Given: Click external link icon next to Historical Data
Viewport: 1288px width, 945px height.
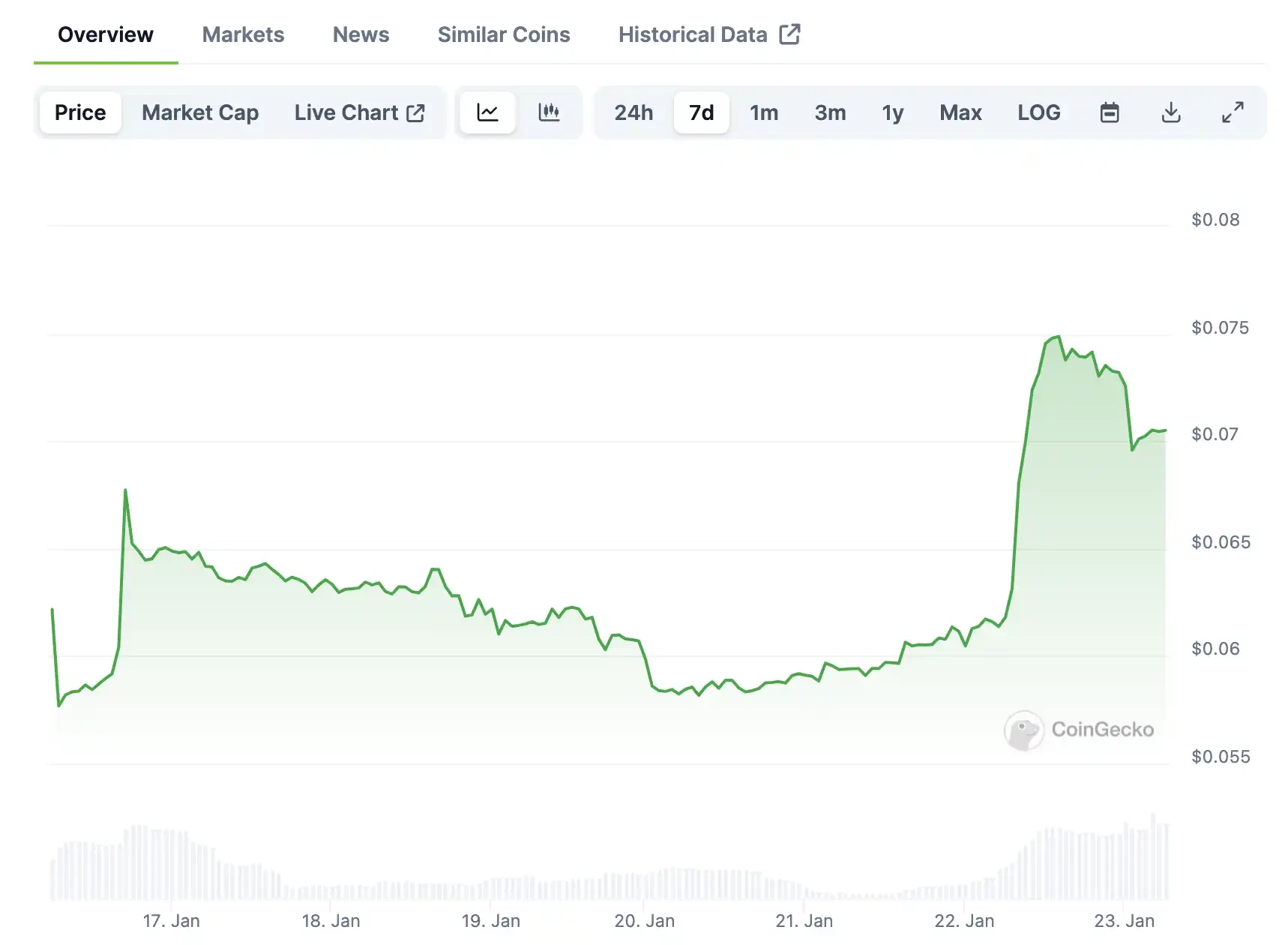Looking at the screenshot, I should 789,34.
